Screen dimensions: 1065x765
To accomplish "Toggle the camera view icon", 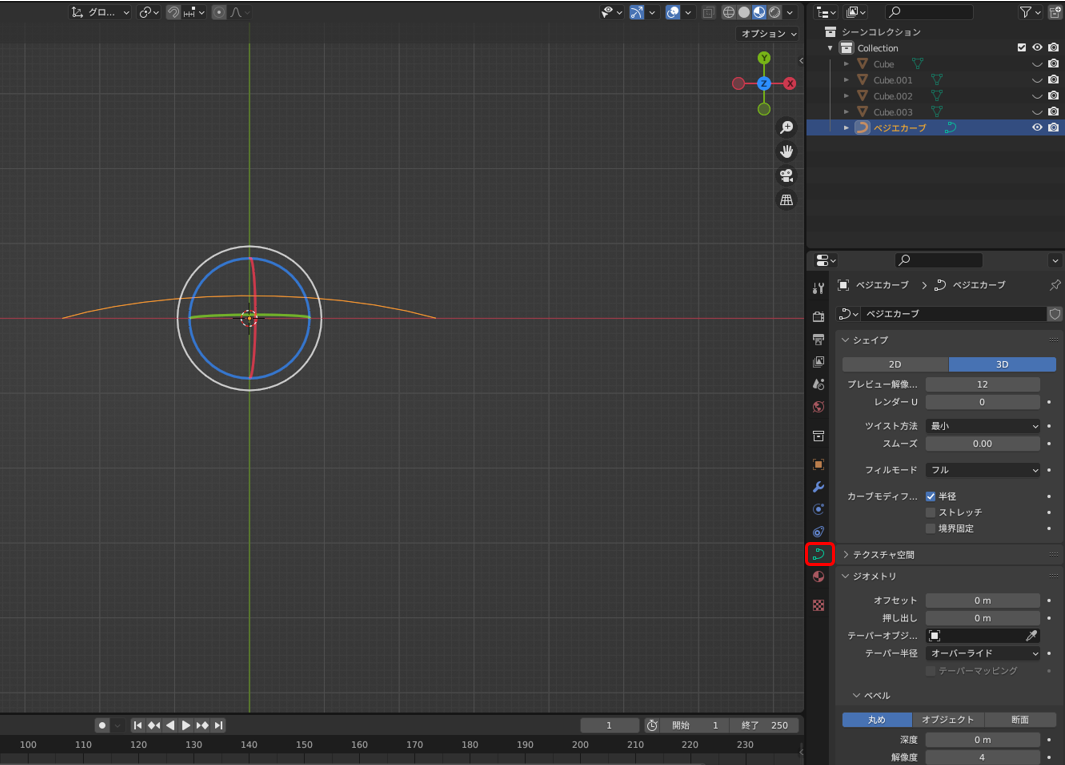I will tap(787, 176).
